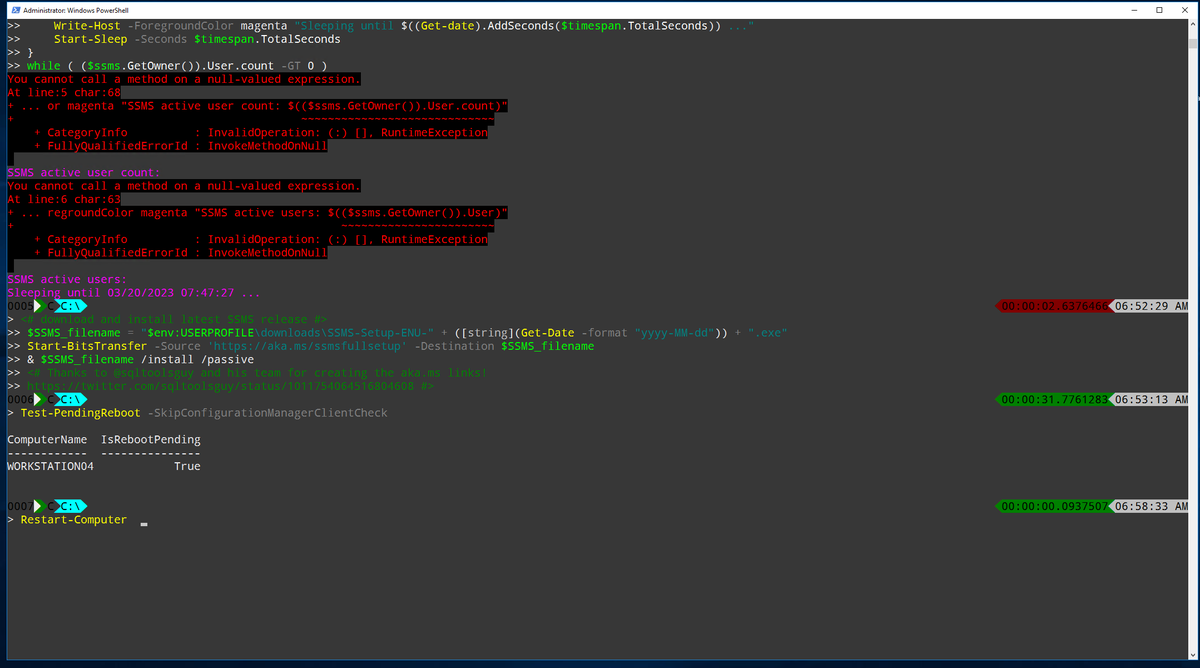
Task: Click the 'WORKSTATION04' value
Action: (50, 466)
